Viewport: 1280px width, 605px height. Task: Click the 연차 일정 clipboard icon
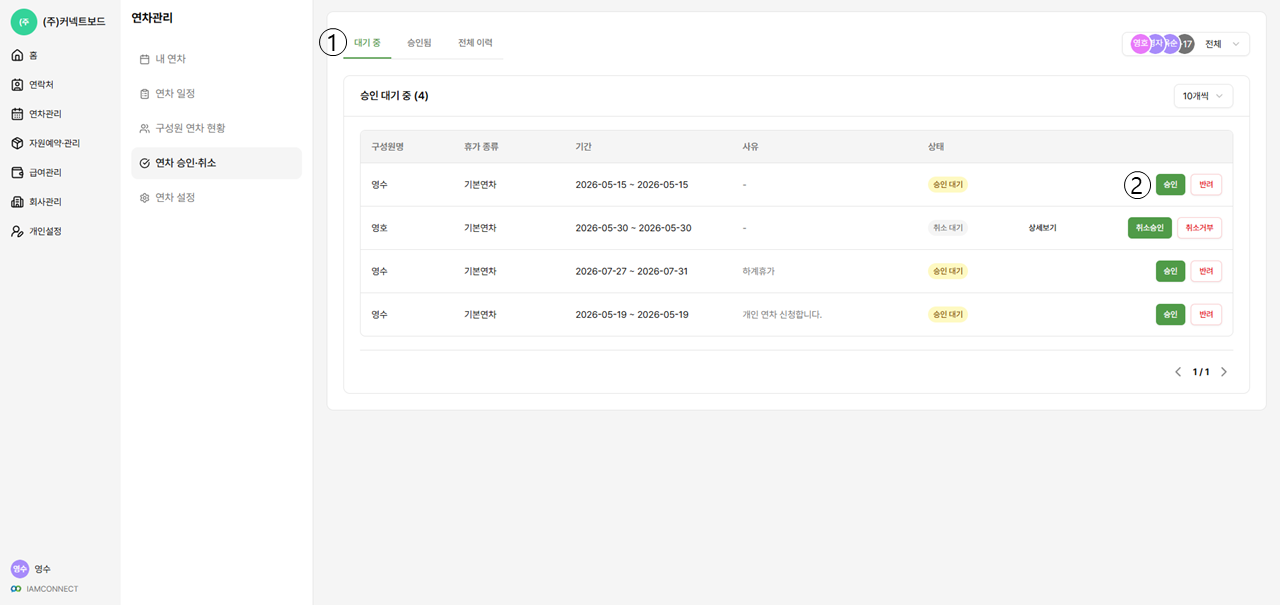click(145, 94)
